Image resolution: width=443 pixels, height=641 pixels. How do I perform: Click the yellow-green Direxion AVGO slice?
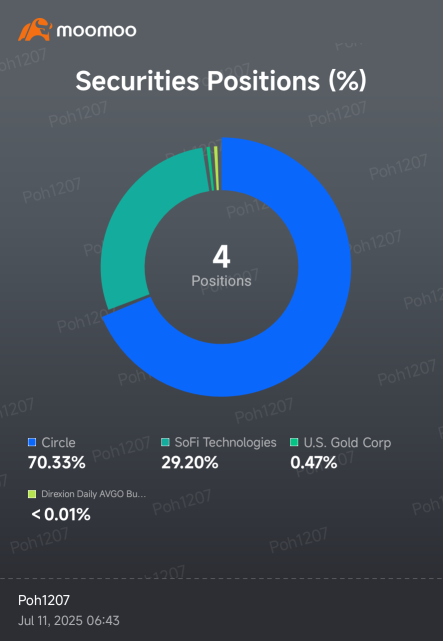216,168
